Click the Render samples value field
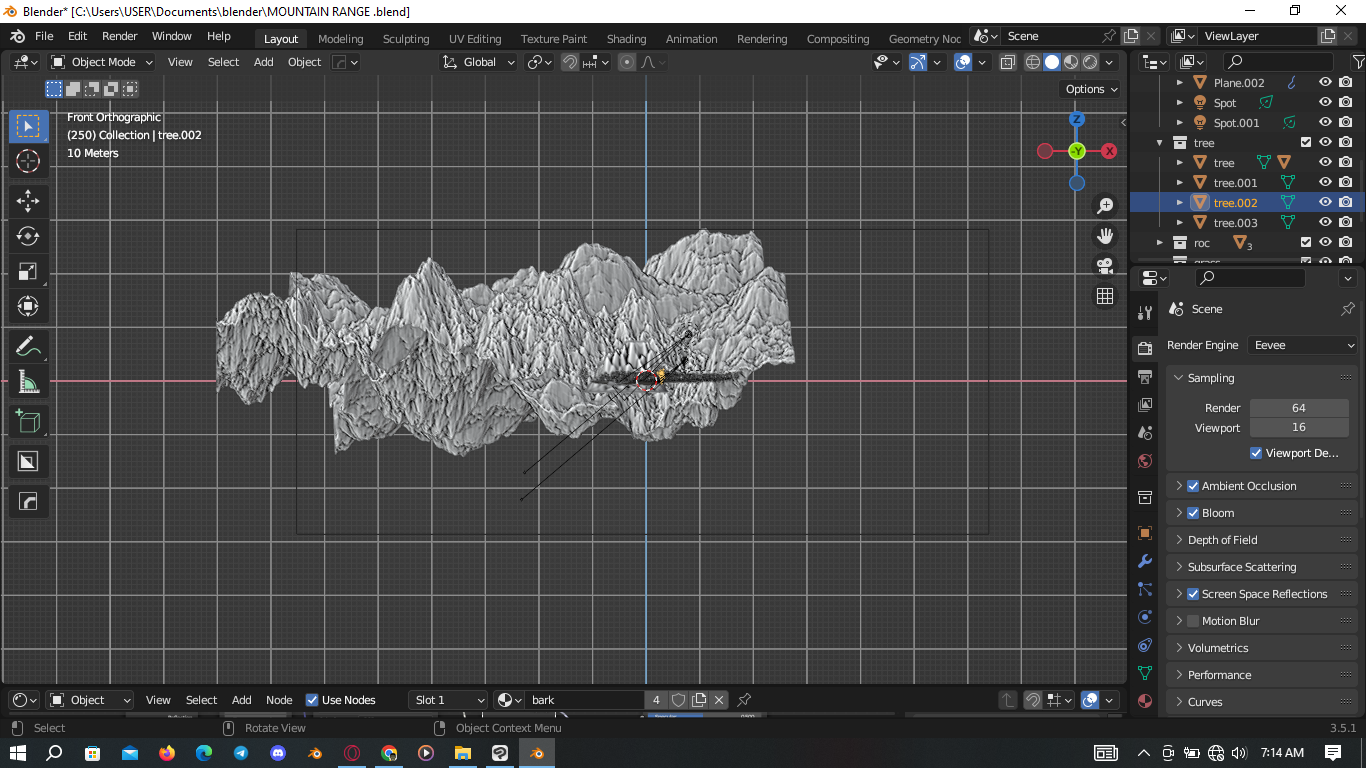The image size is (1366, 768). pos(1299,408)
